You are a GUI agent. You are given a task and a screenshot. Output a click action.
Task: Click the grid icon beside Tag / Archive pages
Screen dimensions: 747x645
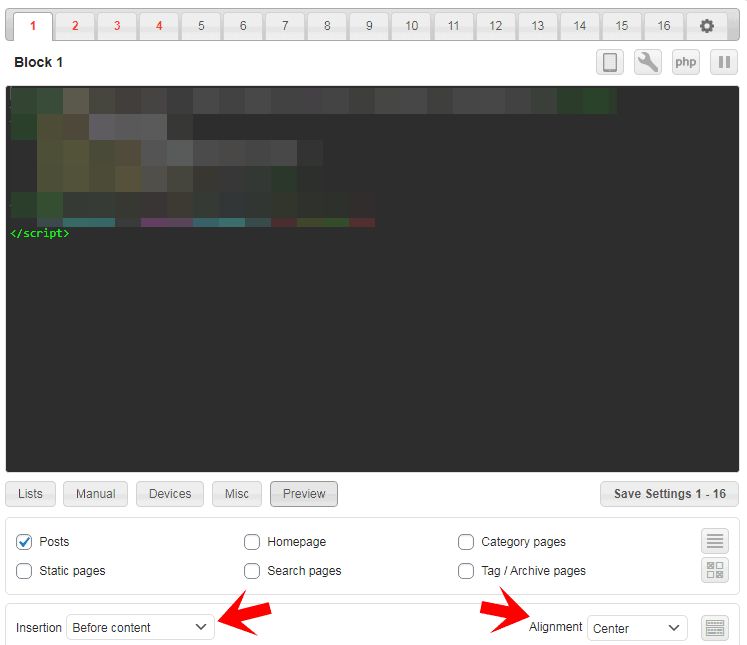(x=715, y=570)
